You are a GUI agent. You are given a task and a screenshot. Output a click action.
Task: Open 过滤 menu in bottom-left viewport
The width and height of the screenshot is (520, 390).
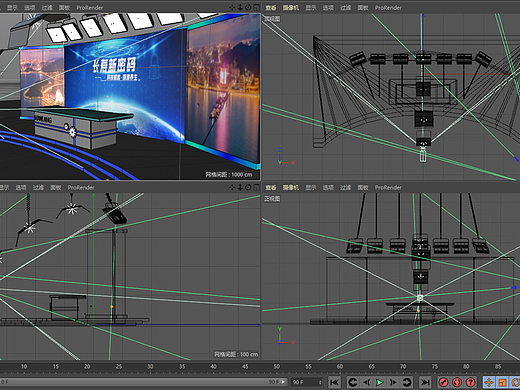(38, 187)
